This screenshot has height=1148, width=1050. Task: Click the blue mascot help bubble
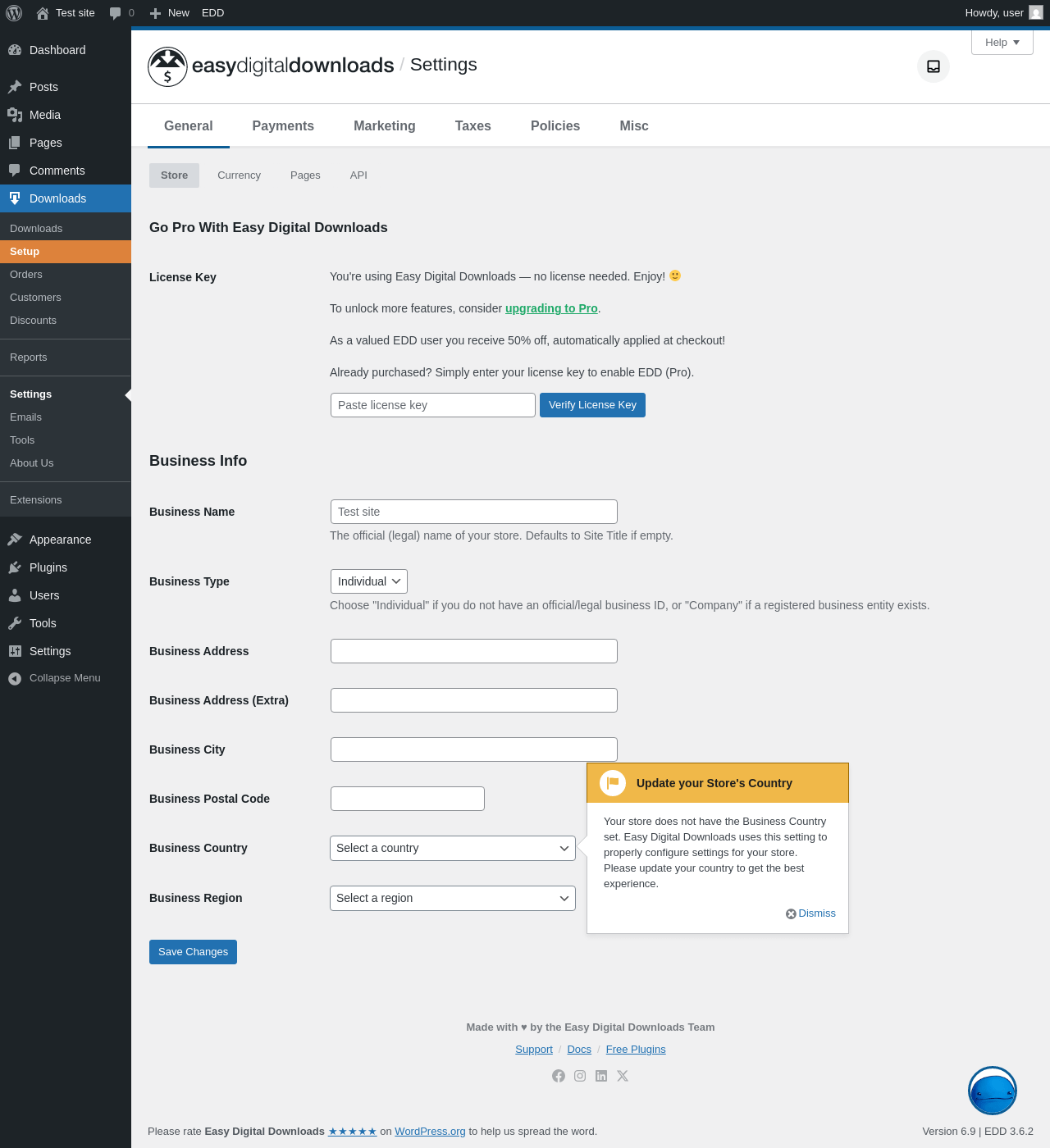click(x=993, y=1091)
